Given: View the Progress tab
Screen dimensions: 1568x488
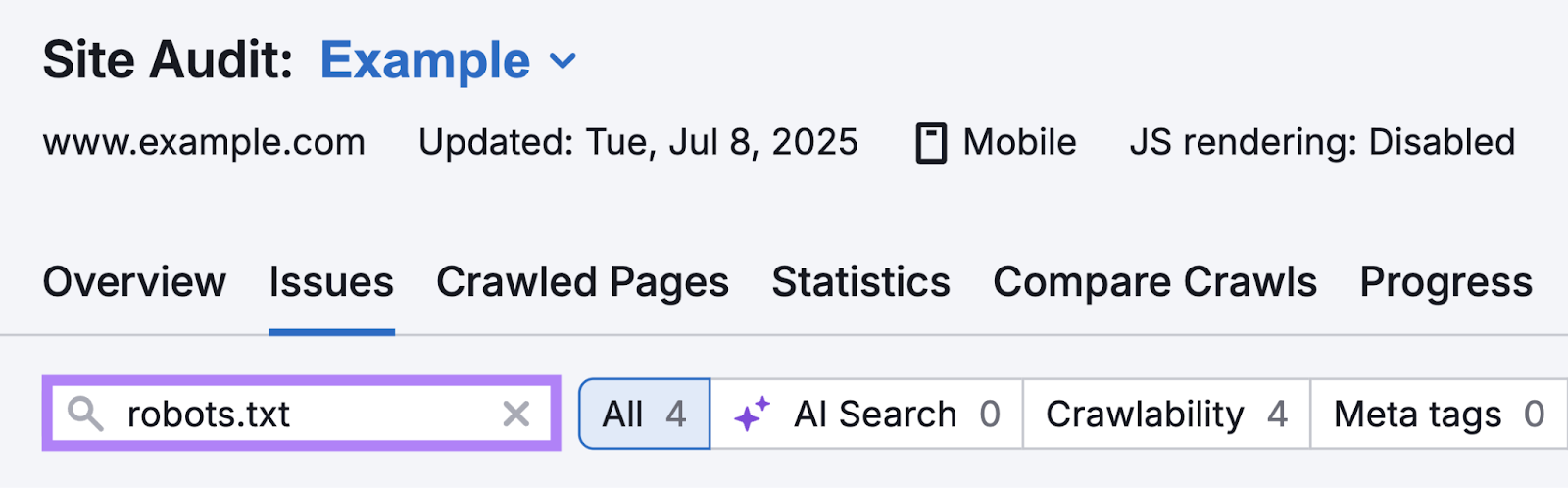Looking at the screenshot, I should [x=1445, y=282].
